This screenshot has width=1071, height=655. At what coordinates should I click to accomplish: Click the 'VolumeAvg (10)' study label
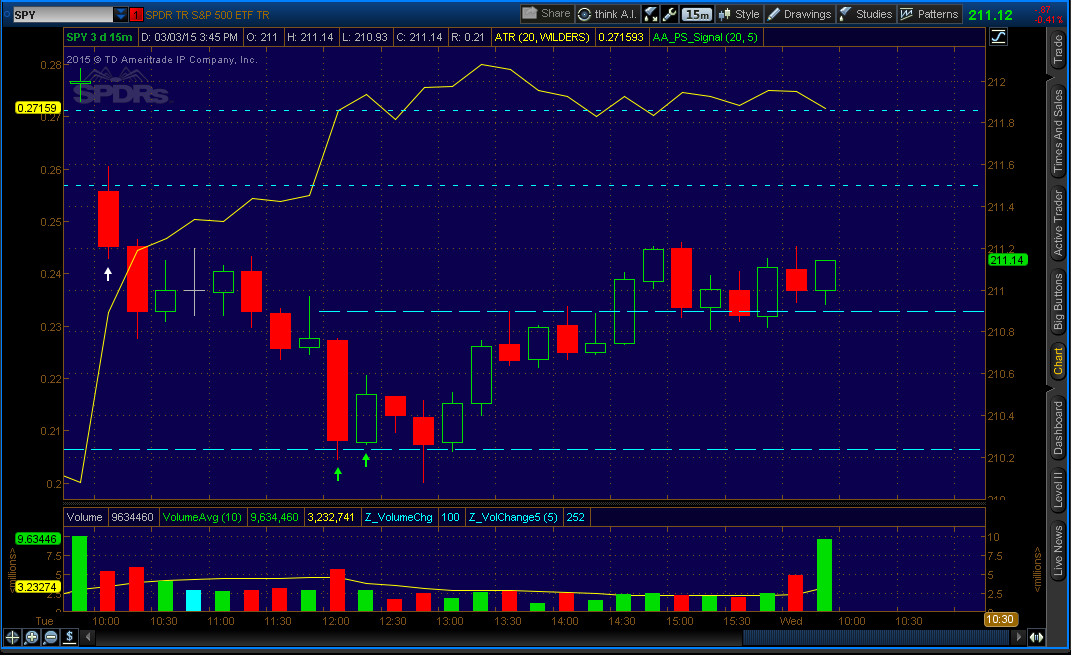pyautogui.click(x=202, y=517)
